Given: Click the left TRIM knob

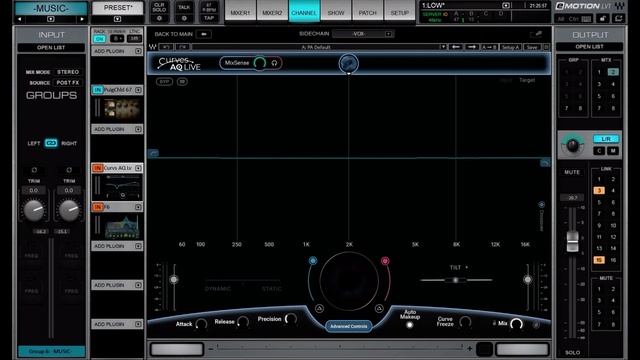Looking at the screenshot, I should pyautogui.click(x=34, y=210).
